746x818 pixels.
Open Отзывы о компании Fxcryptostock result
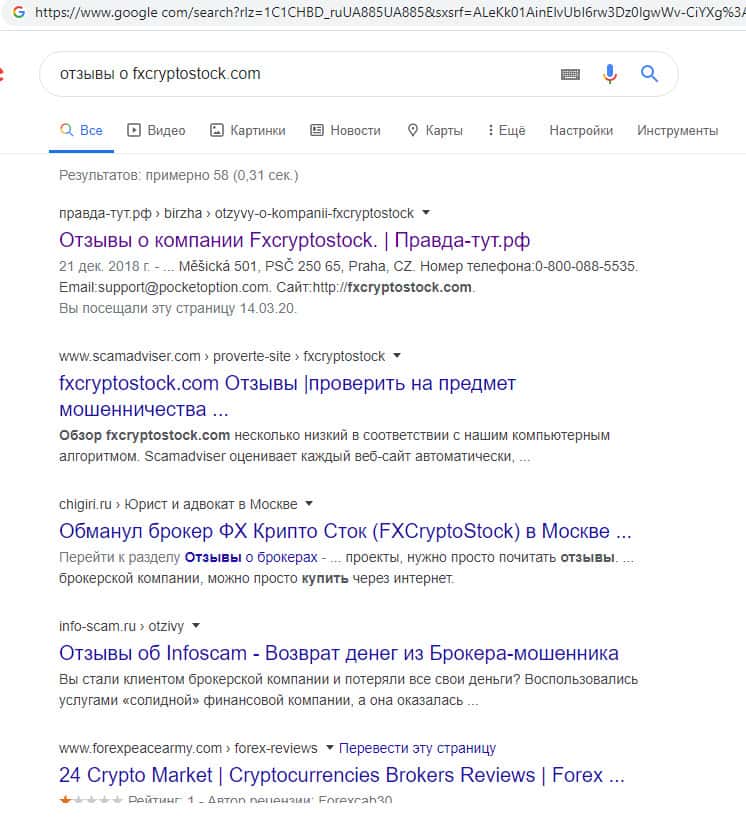(x=295, y=240)
